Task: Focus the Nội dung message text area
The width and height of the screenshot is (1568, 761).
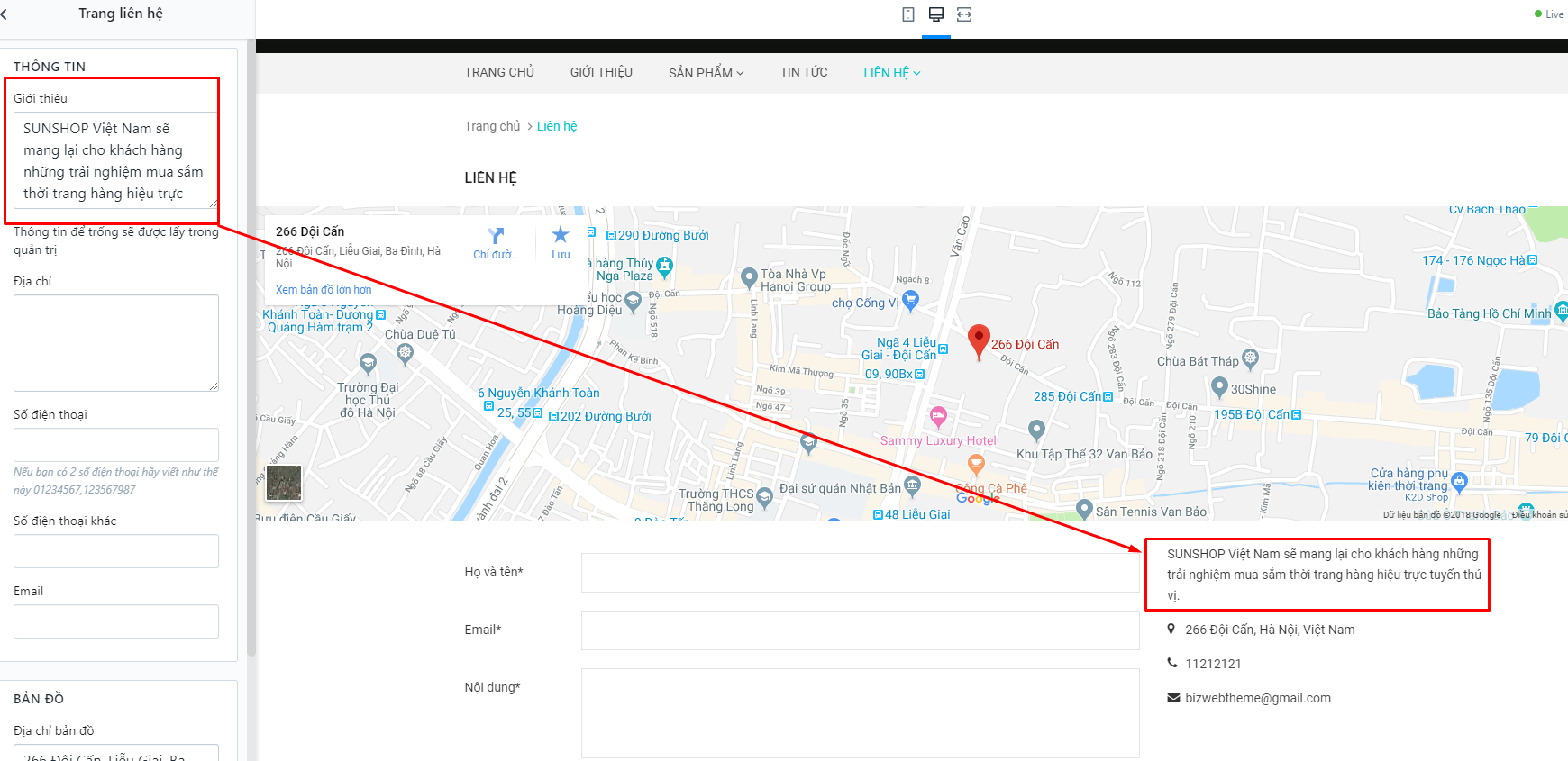Action: click(860, 713)
